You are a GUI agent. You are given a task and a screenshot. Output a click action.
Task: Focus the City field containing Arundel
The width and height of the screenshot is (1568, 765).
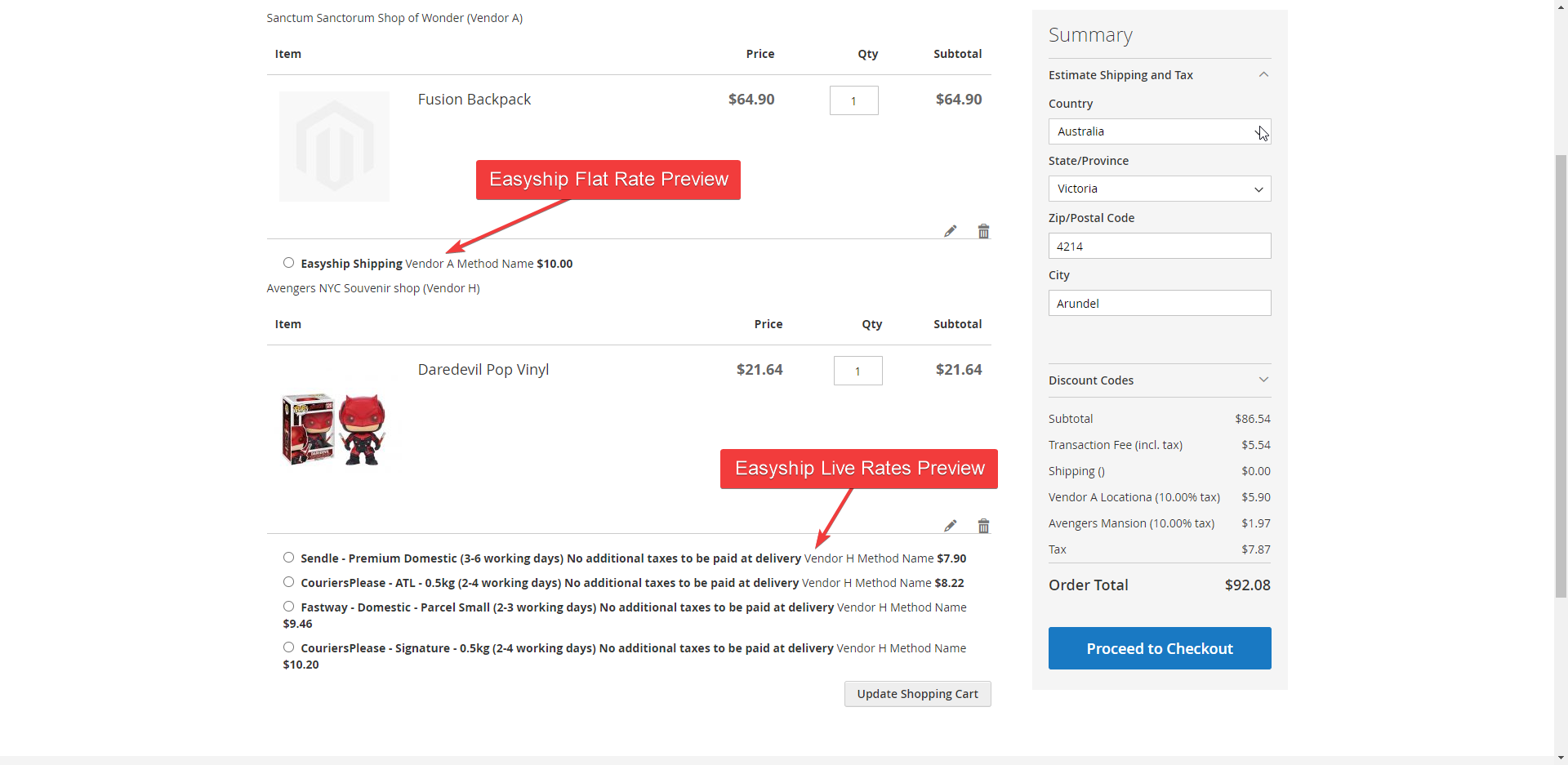[1160, 303]
